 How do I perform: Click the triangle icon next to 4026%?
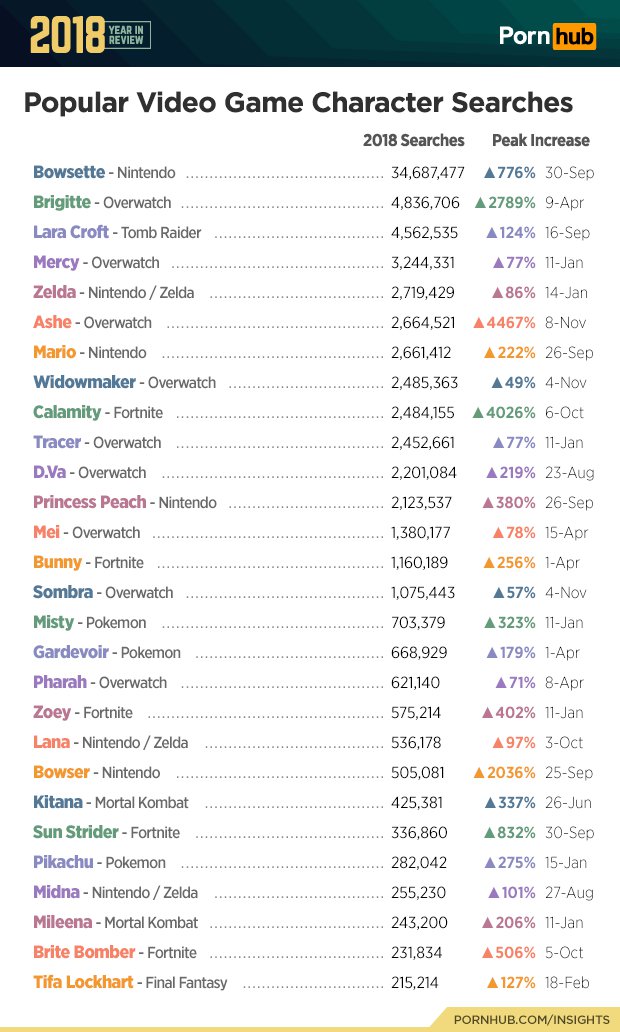click(479, 413)
